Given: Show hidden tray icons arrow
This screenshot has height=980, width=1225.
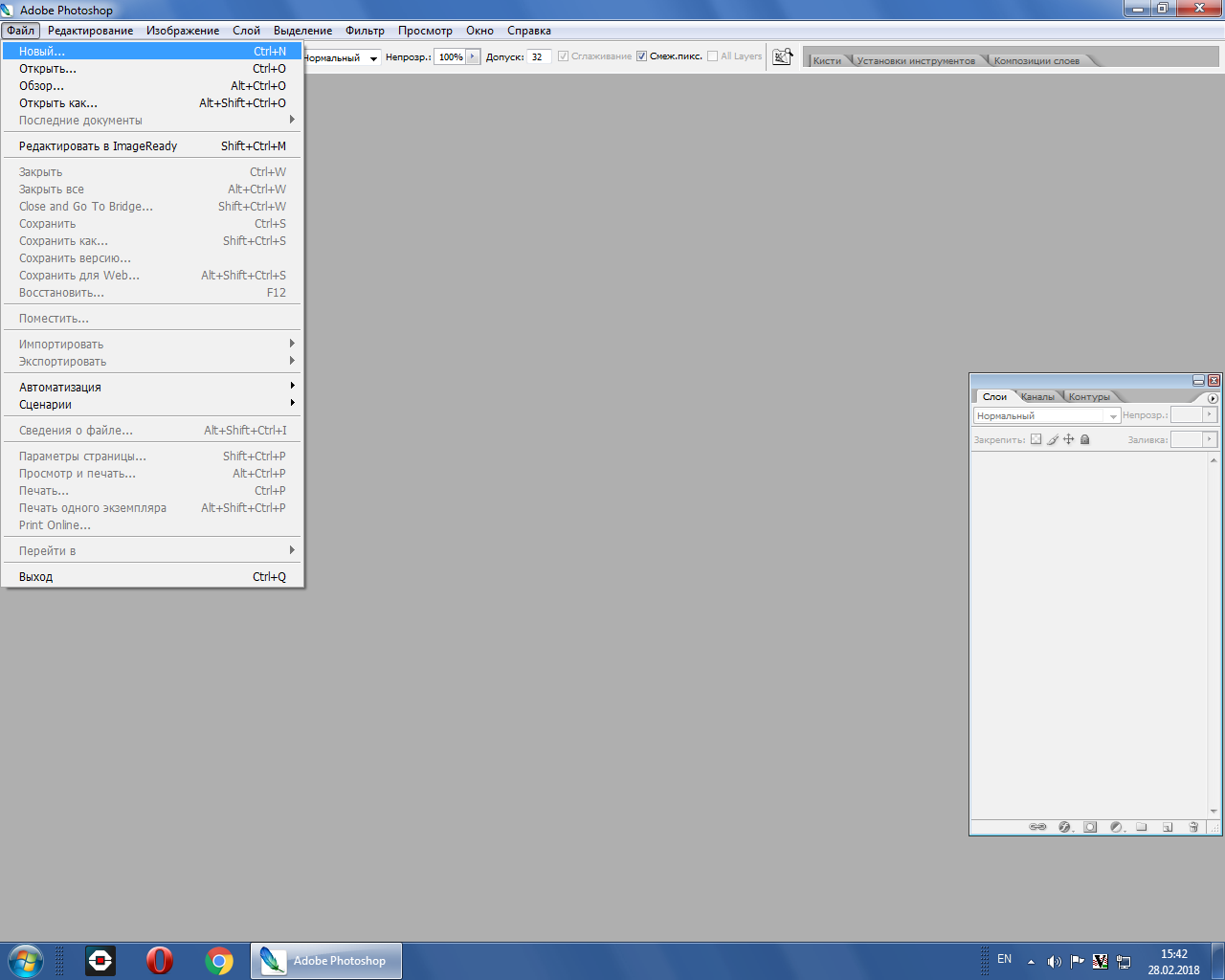Looking at the screenshot, I should tap(1031, 962).
